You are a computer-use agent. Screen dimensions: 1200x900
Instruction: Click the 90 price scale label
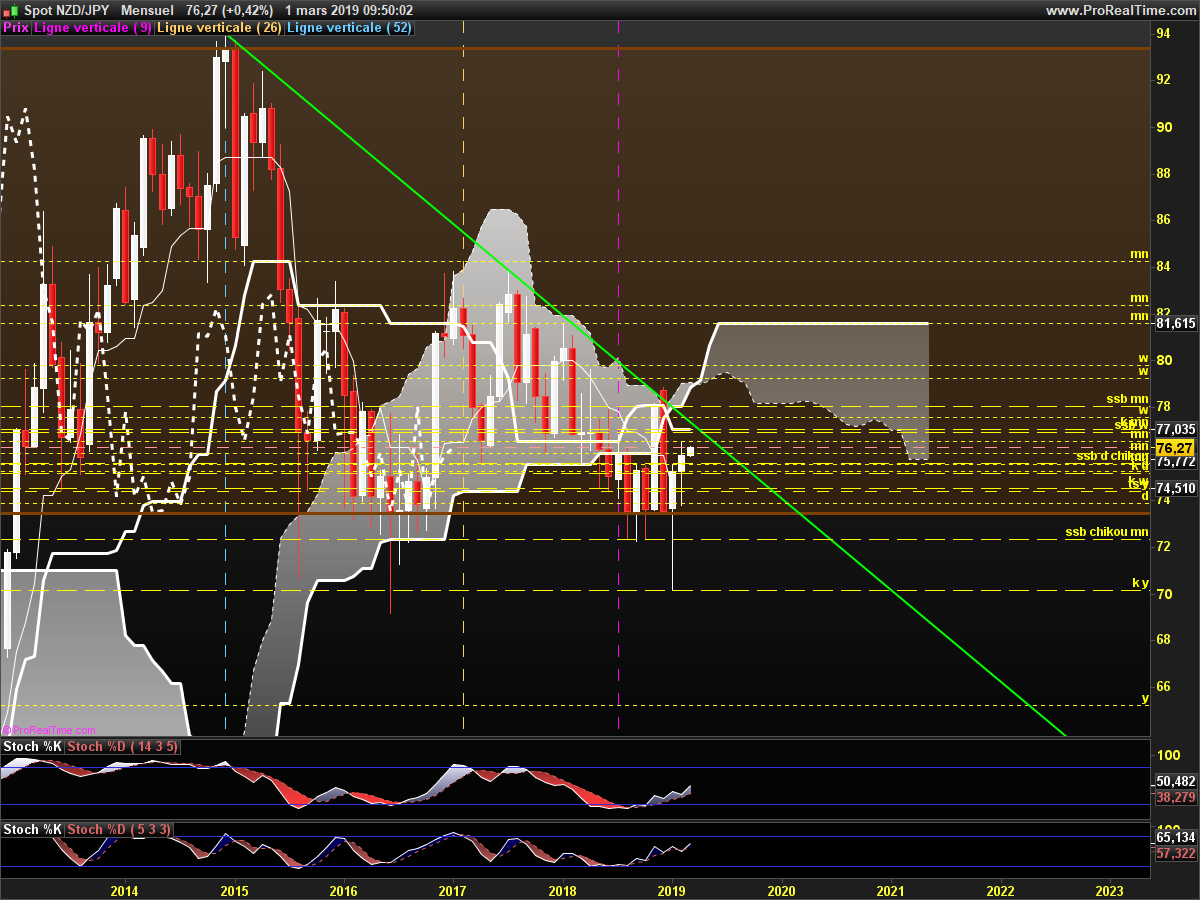click(x=1164, y=127)
